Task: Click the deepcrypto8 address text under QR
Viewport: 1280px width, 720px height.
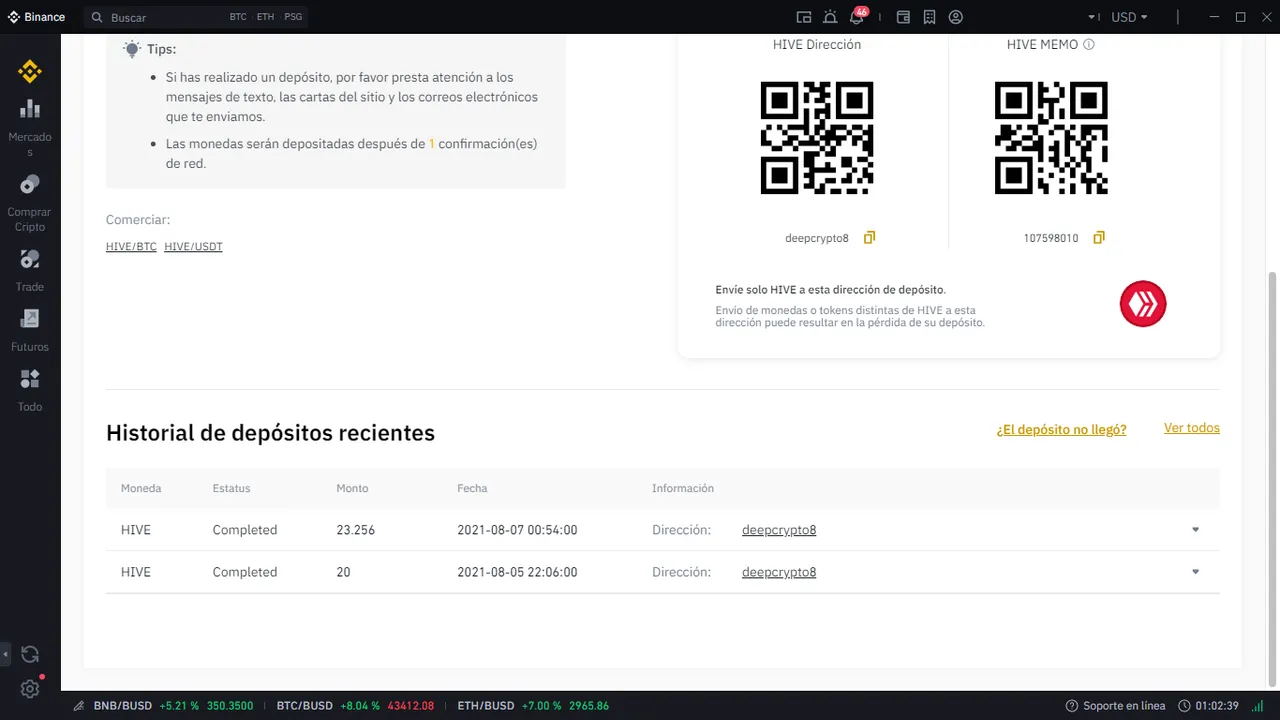Action: [817, 238]
